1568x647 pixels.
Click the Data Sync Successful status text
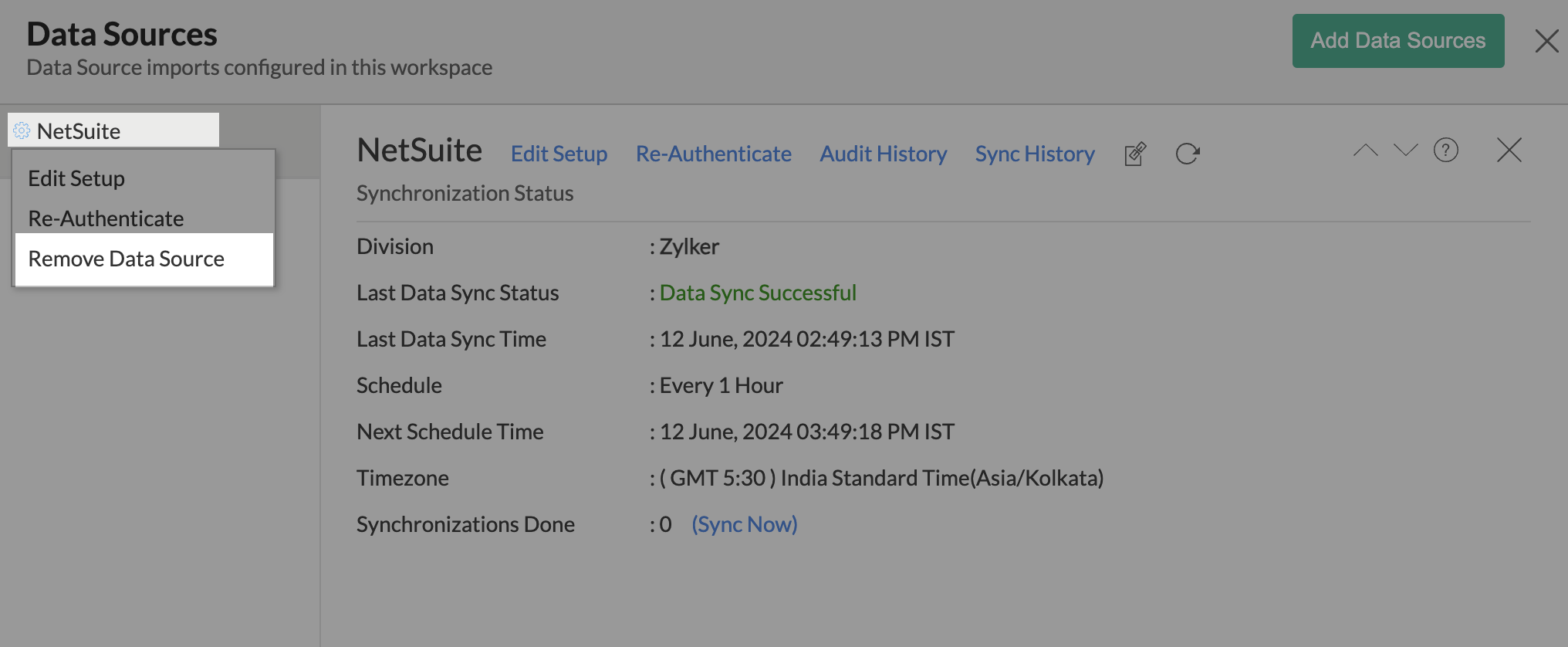758,293
